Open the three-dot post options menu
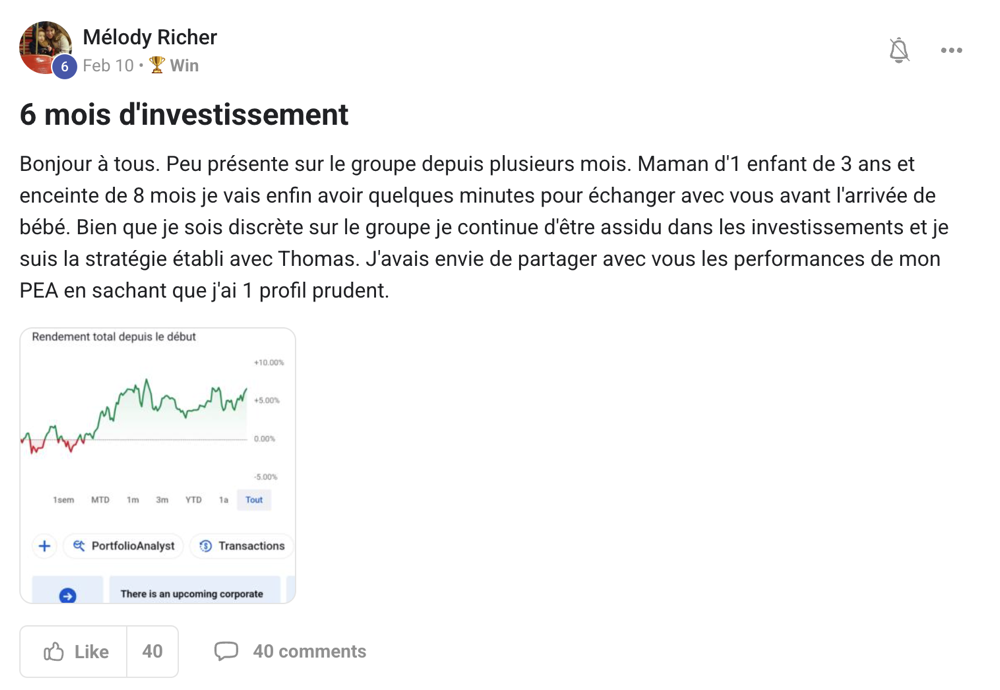Image resolution: width=1000 pixels, height=690 pixels. (951, 49)
